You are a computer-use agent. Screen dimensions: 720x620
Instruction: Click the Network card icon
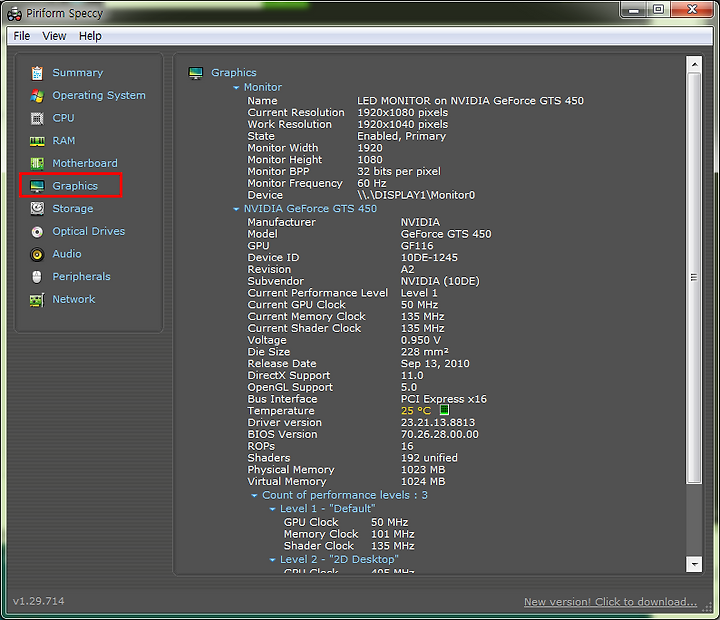tap(37, 299)
